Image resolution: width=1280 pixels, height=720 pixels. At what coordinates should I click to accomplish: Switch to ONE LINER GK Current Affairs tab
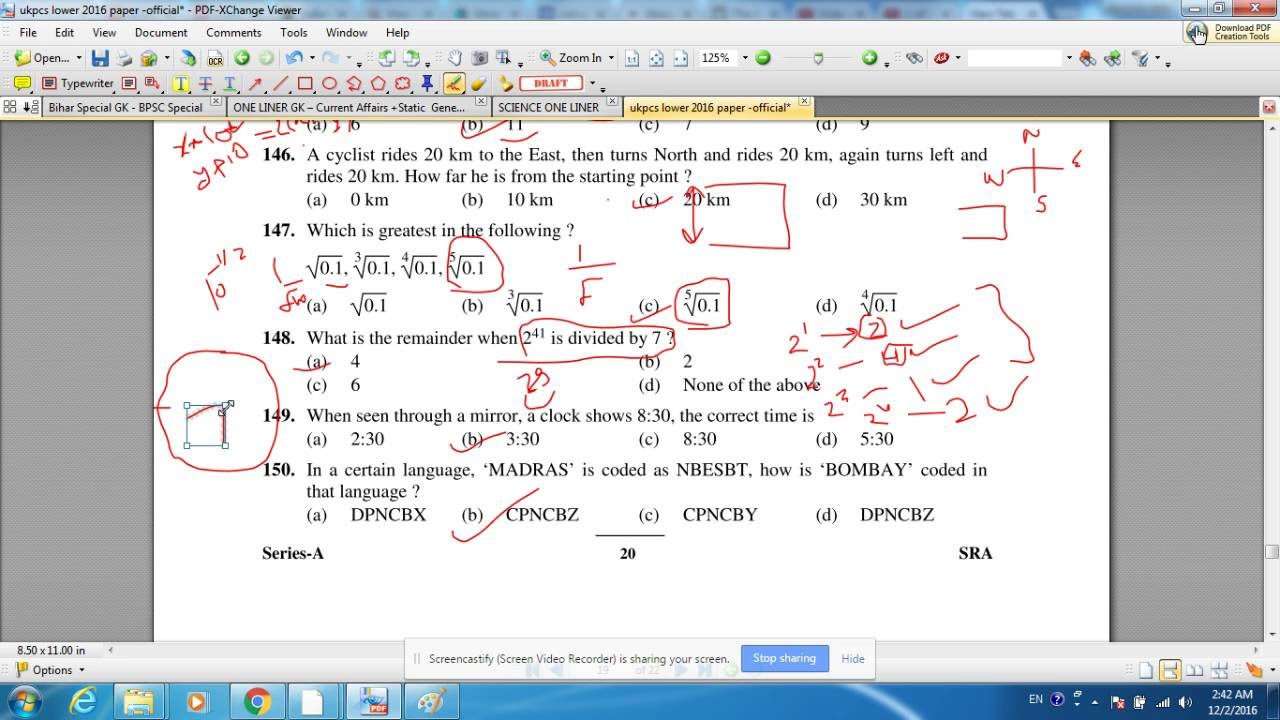(x=348, y=107)
